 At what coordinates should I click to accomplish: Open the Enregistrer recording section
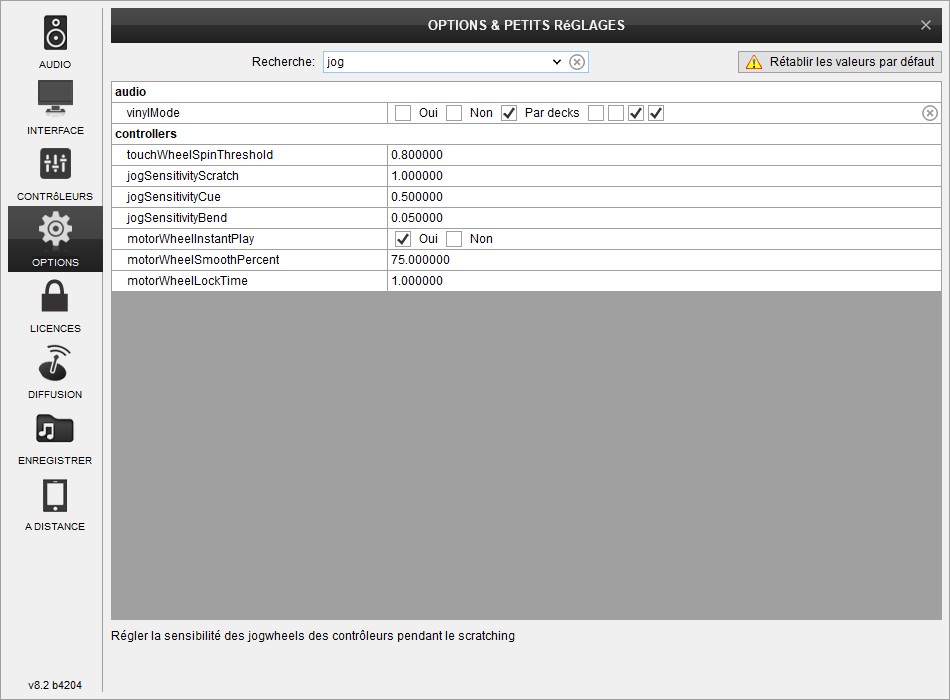point(55,437)
